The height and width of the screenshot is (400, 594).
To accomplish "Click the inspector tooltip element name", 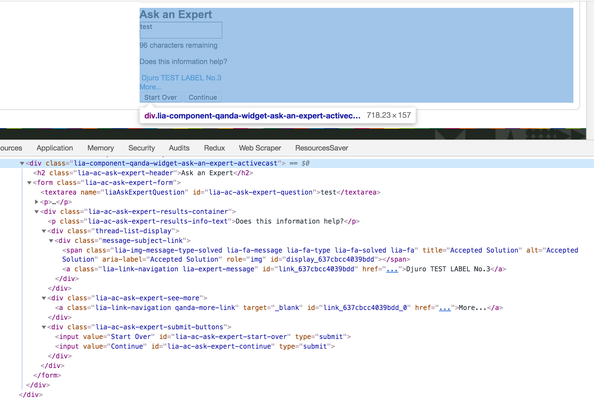I will point(252,116).
